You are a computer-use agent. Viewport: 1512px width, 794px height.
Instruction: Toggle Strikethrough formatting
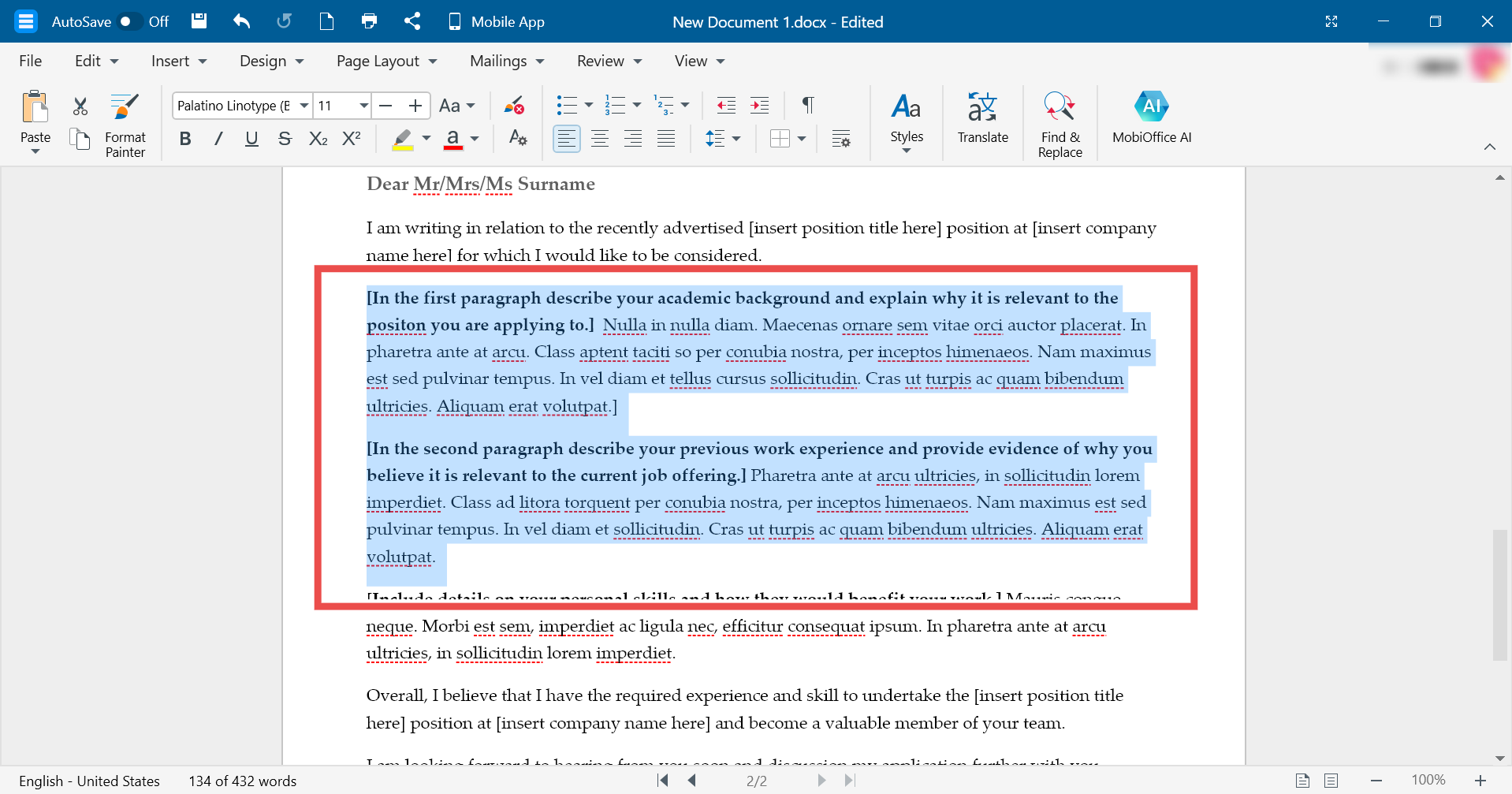point(285,139)
